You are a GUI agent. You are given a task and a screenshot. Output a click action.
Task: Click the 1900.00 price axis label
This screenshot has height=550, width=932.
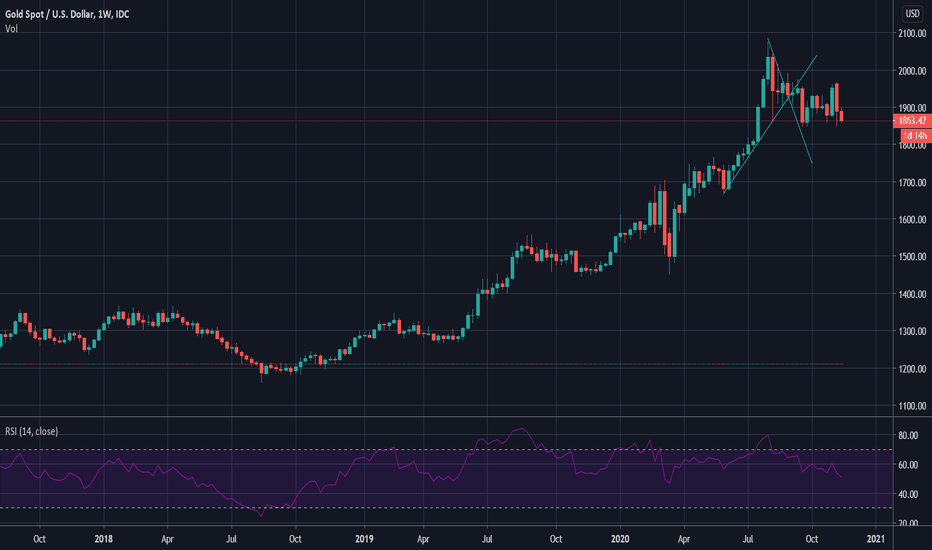912,108
